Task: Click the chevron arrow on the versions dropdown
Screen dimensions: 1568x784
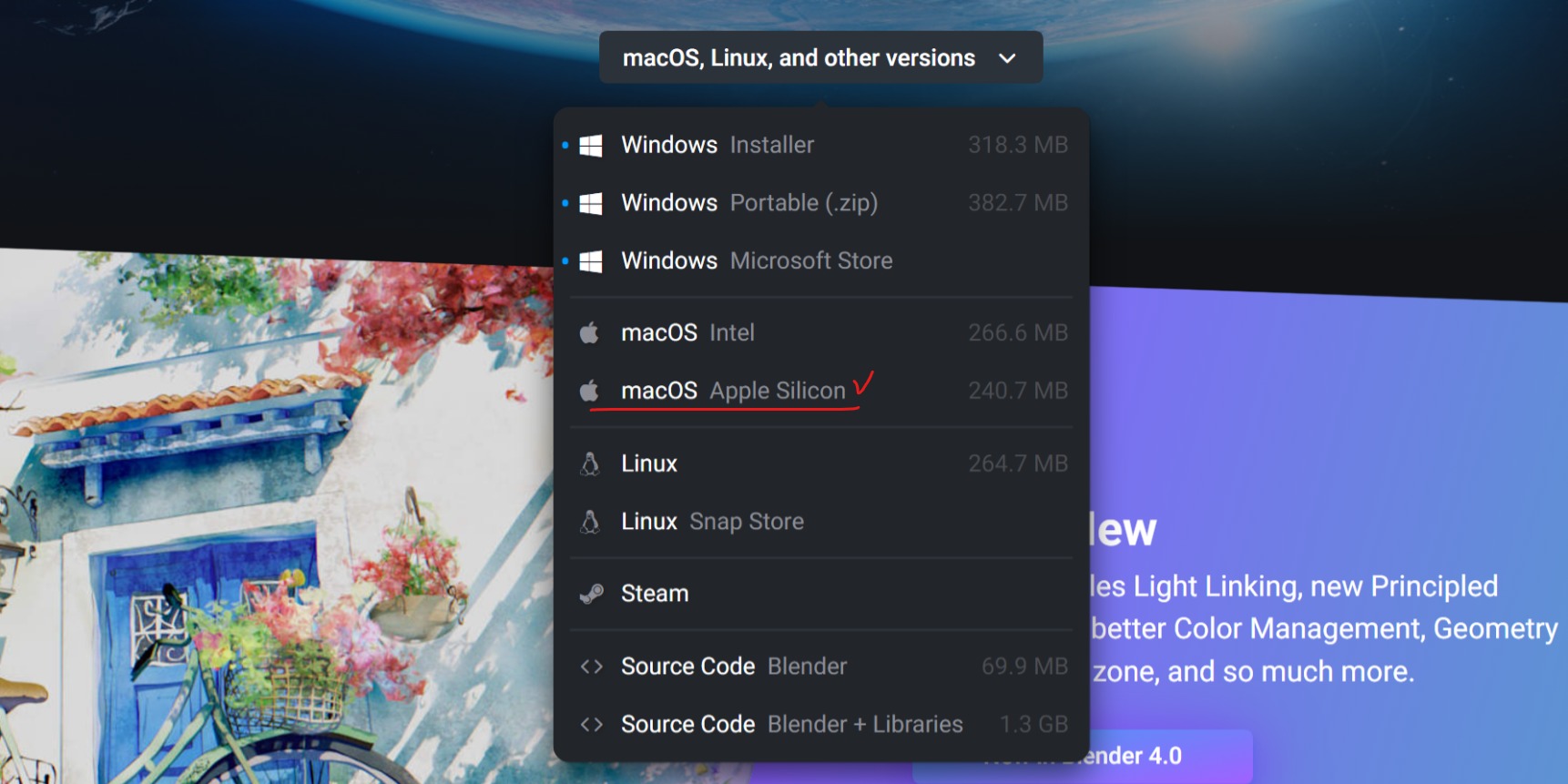Action: pyautogui.click(x=1007, y=58)
